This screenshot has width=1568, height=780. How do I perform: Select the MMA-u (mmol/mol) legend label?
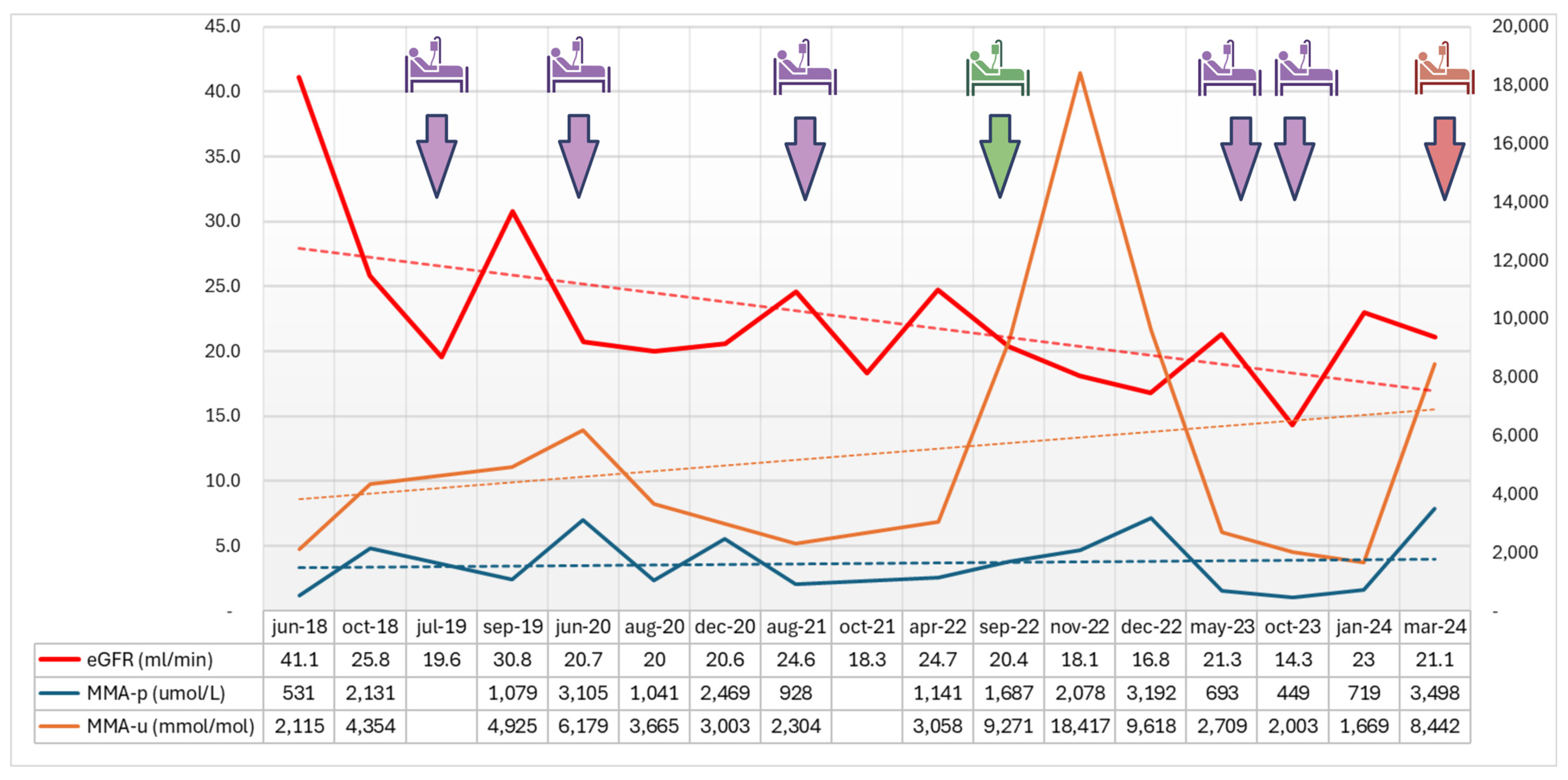pos(170,726)
